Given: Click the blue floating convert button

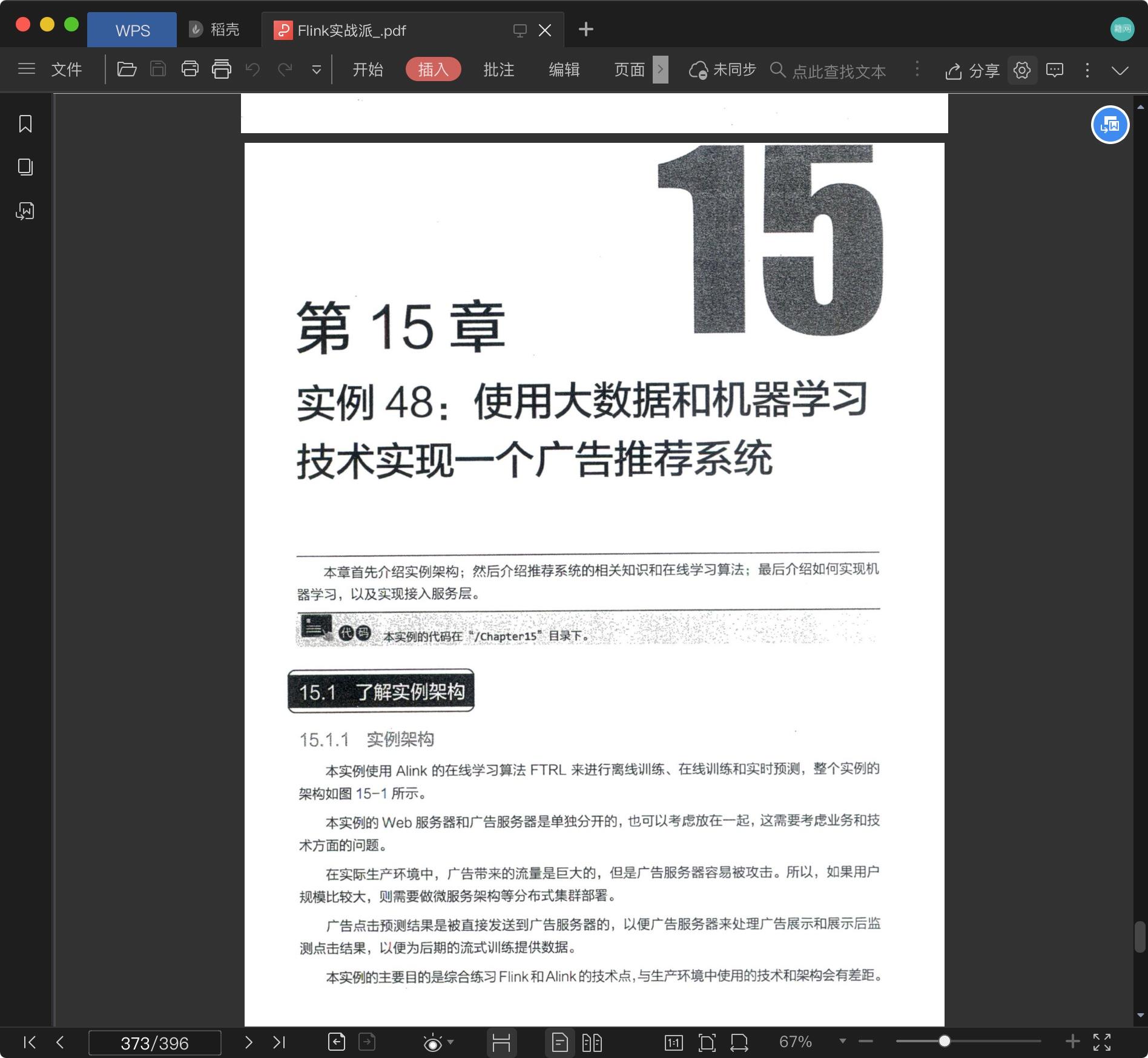Looking at the screenshot, I should click(x=1110, y=125).
